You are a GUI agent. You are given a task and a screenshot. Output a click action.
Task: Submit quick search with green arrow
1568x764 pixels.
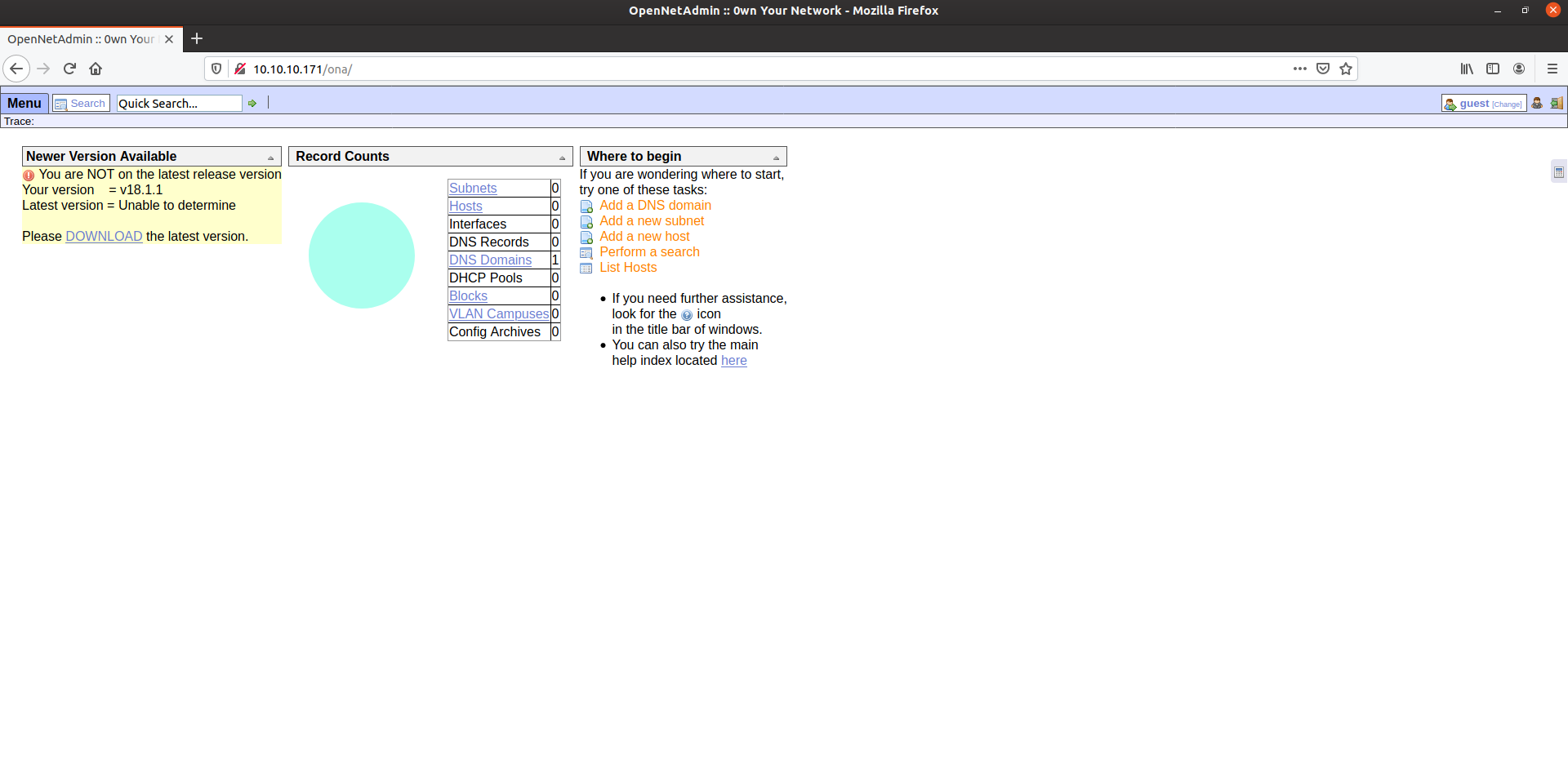click(252, 104)
